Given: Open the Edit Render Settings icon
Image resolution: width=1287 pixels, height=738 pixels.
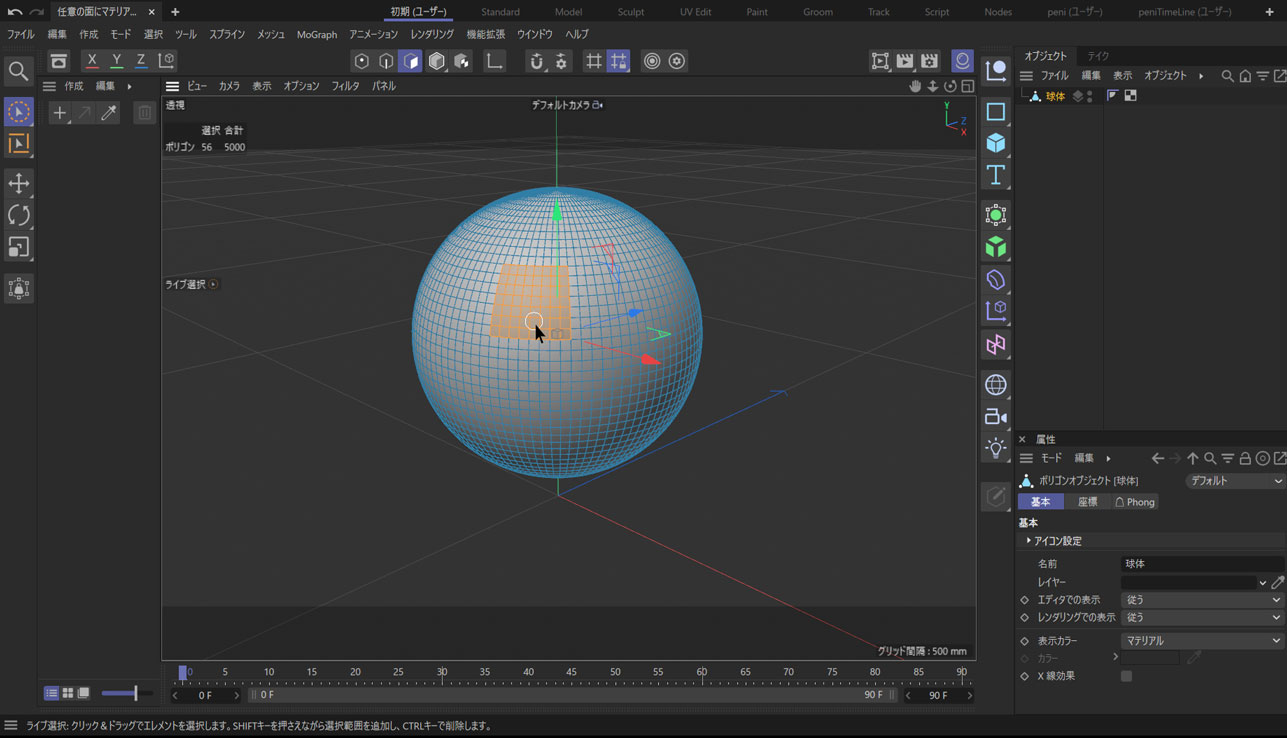Looking at the screenshot, I should click(929, 61).
